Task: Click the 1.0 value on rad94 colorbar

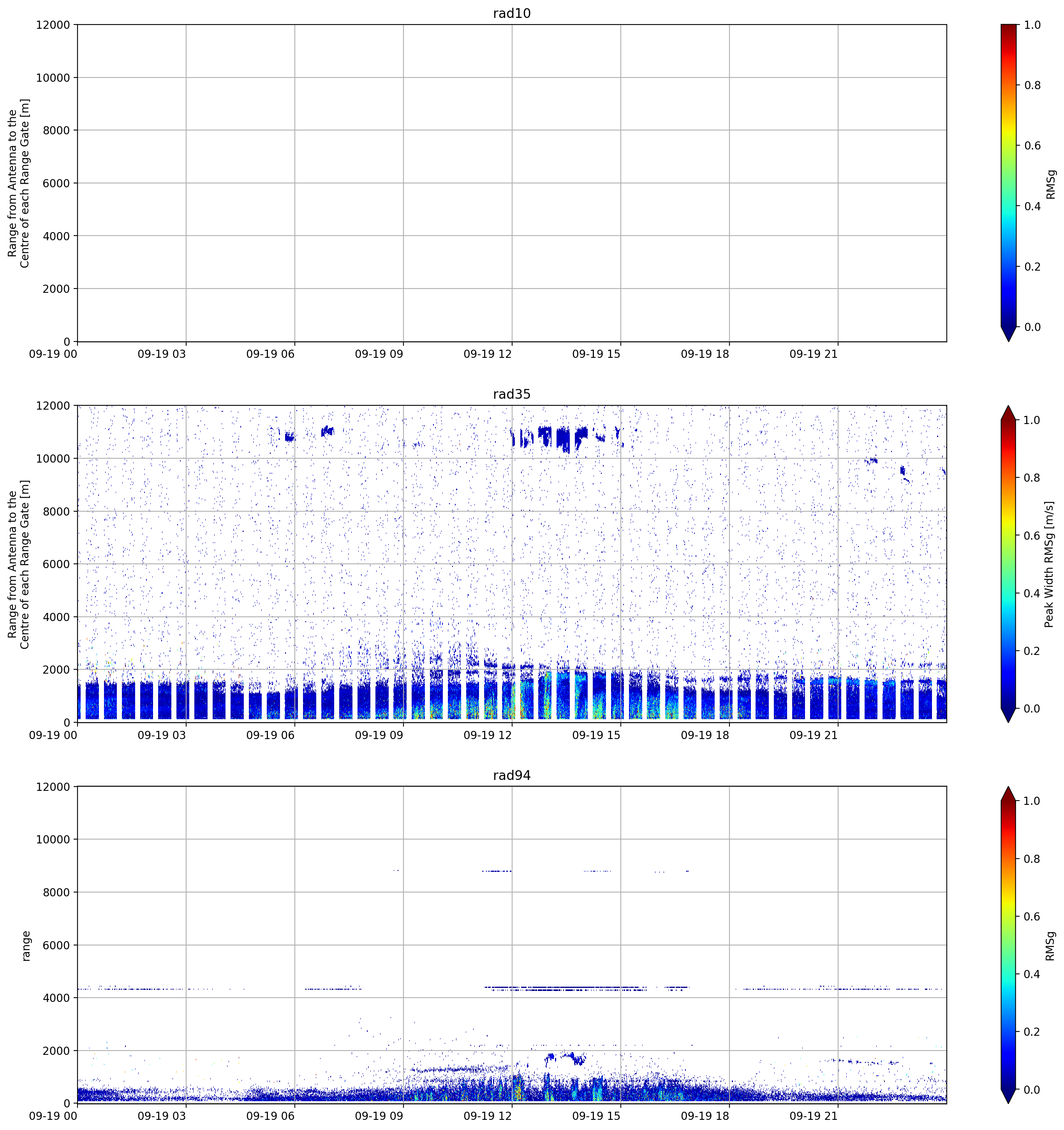Action: pos(1032,801)
